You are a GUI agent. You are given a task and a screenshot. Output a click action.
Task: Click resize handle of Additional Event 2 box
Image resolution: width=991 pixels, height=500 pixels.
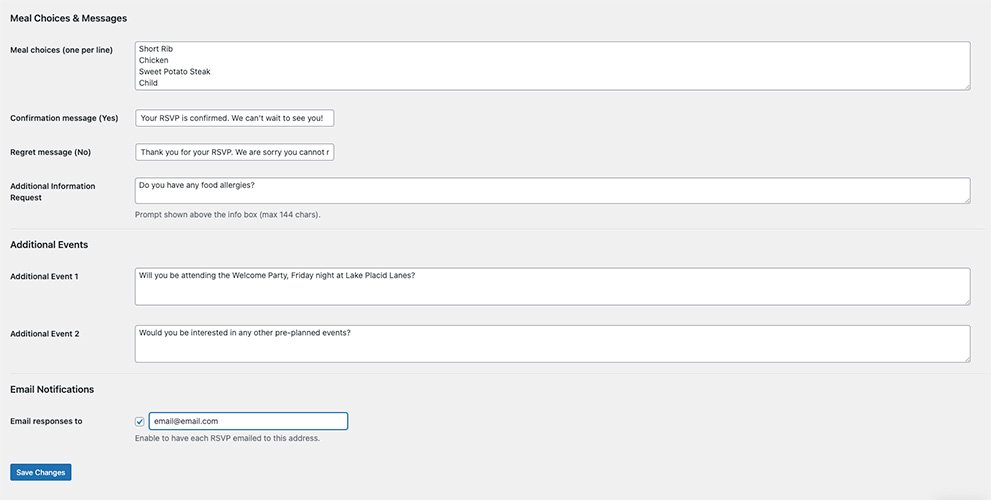966,358
